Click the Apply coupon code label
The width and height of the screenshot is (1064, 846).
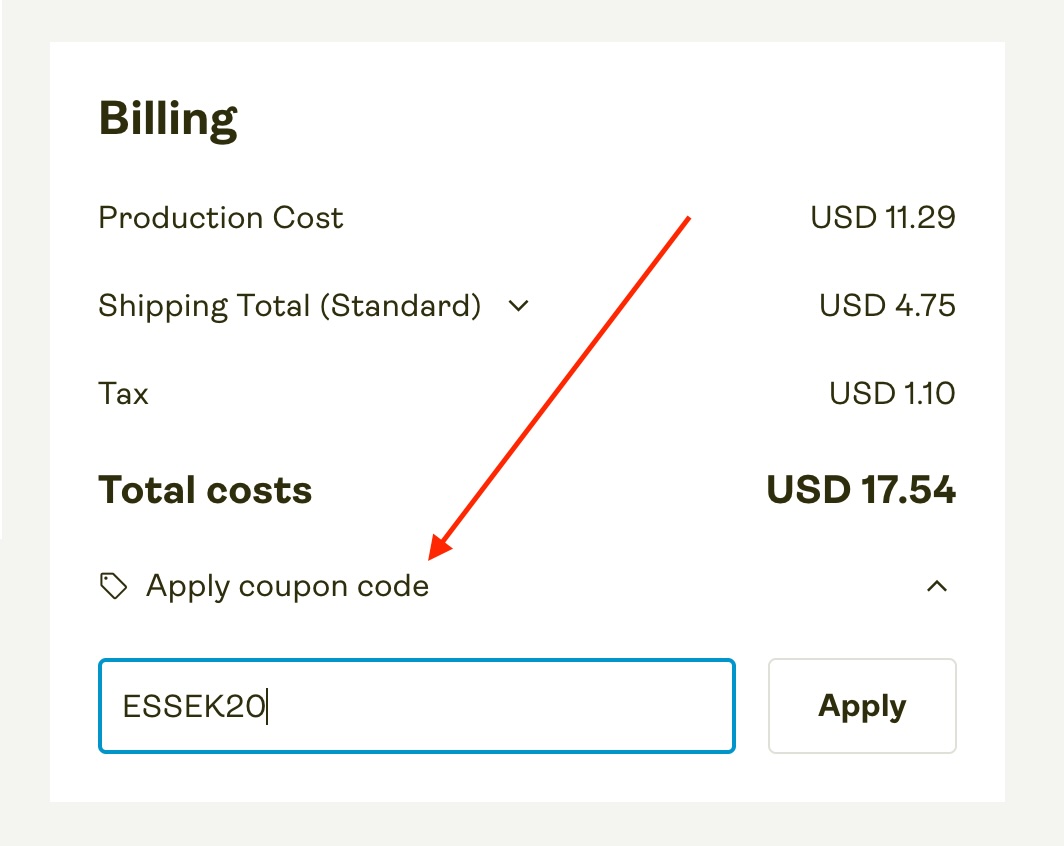pyautogui.click(x=287, y=586)
